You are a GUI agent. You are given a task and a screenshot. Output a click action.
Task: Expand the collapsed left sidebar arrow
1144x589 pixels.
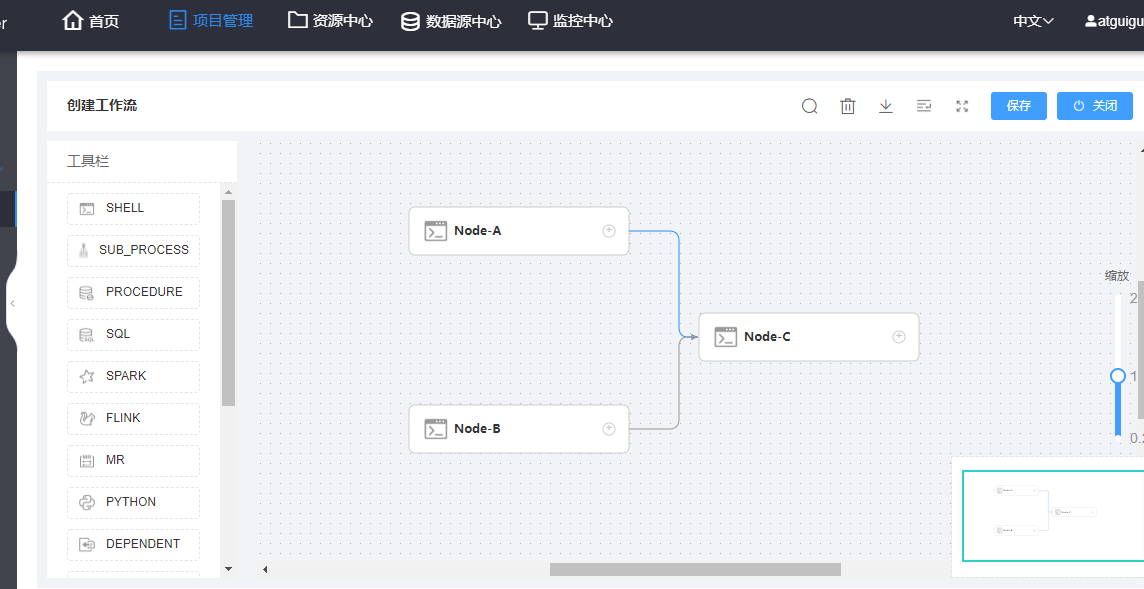pyautogui.click(x=12, y=303)
